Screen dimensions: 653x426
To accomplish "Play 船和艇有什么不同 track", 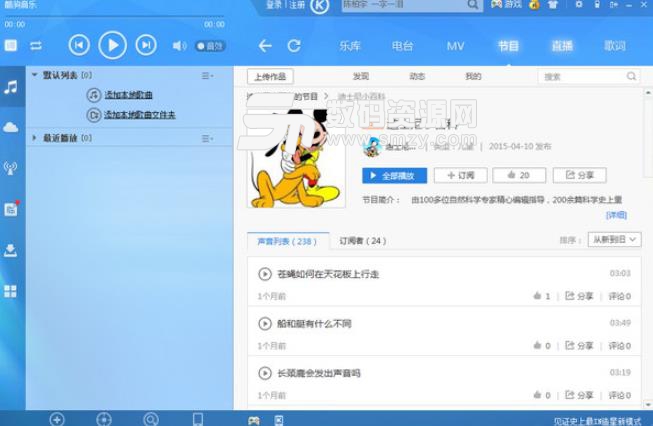I will point(265,324).
